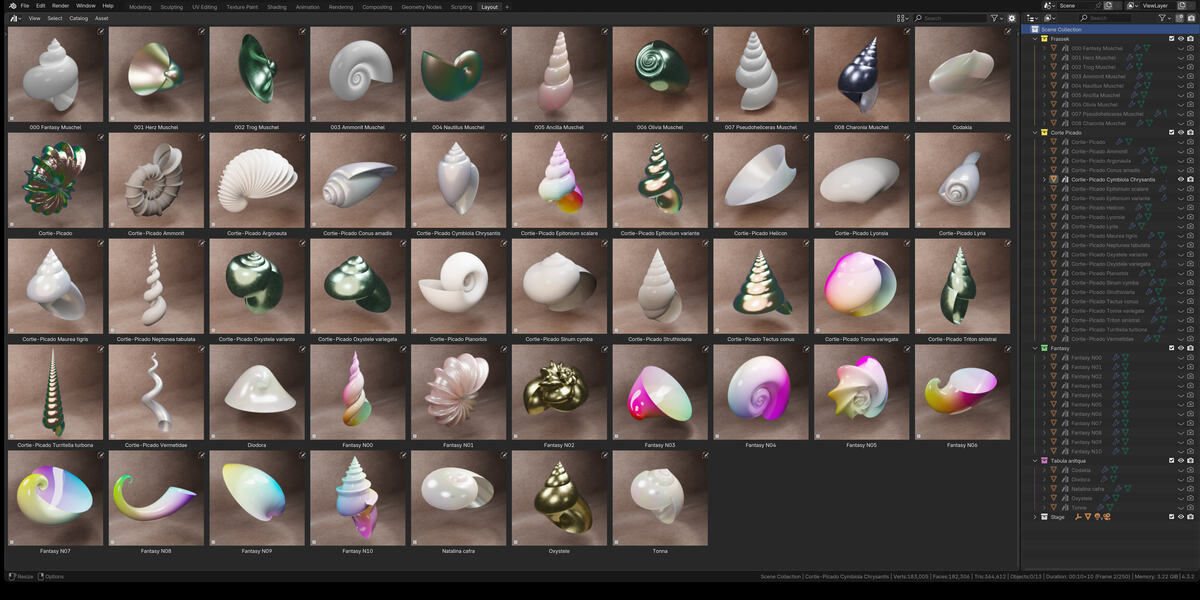Collapse the Tabula antiqua collection

pyautogui.click(x=1035, y=461)
